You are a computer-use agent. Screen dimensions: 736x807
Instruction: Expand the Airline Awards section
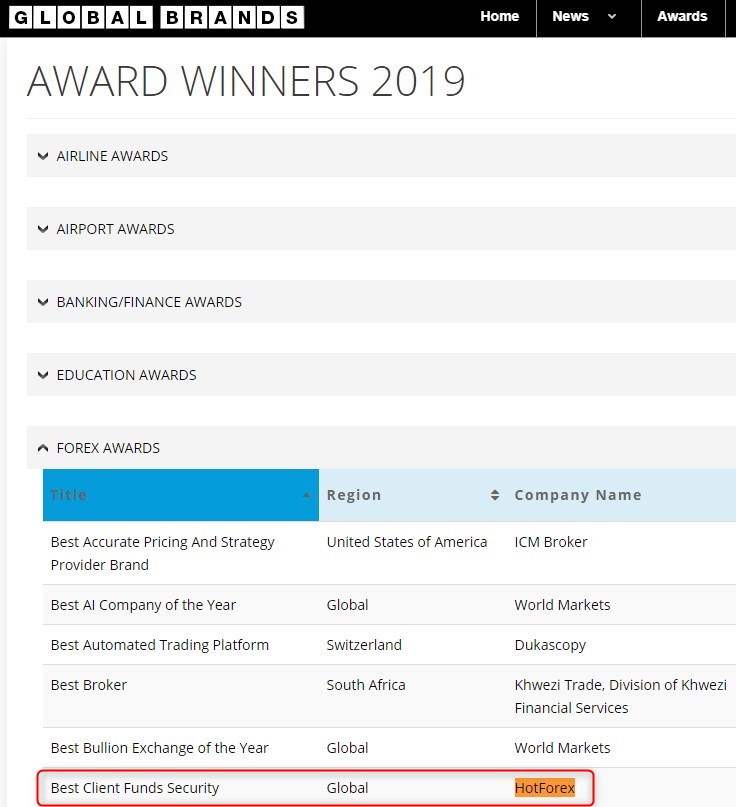(112, 156)
